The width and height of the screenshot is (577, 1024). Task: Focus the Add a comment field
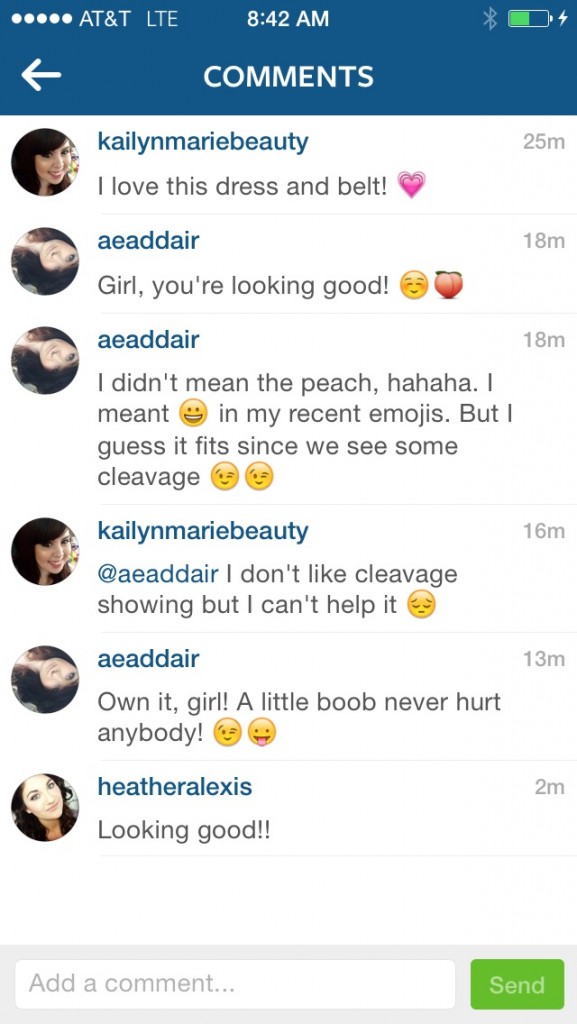[235, 984]
